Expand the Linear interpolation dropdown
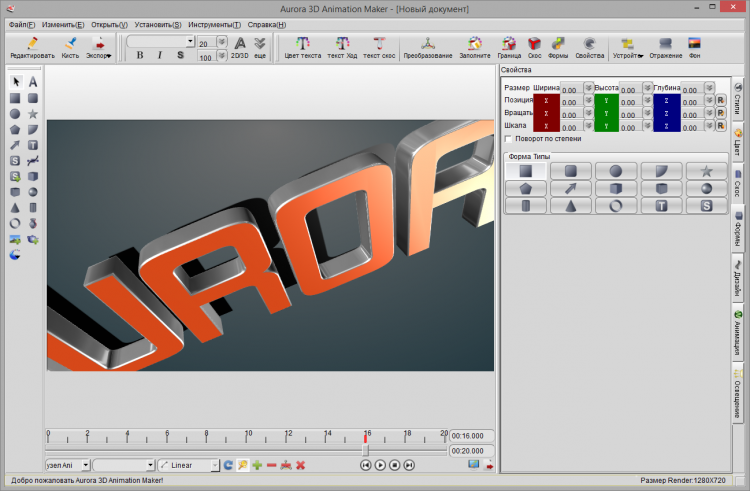This screenshot has height=491, width=750. click(x=214, y=465)
